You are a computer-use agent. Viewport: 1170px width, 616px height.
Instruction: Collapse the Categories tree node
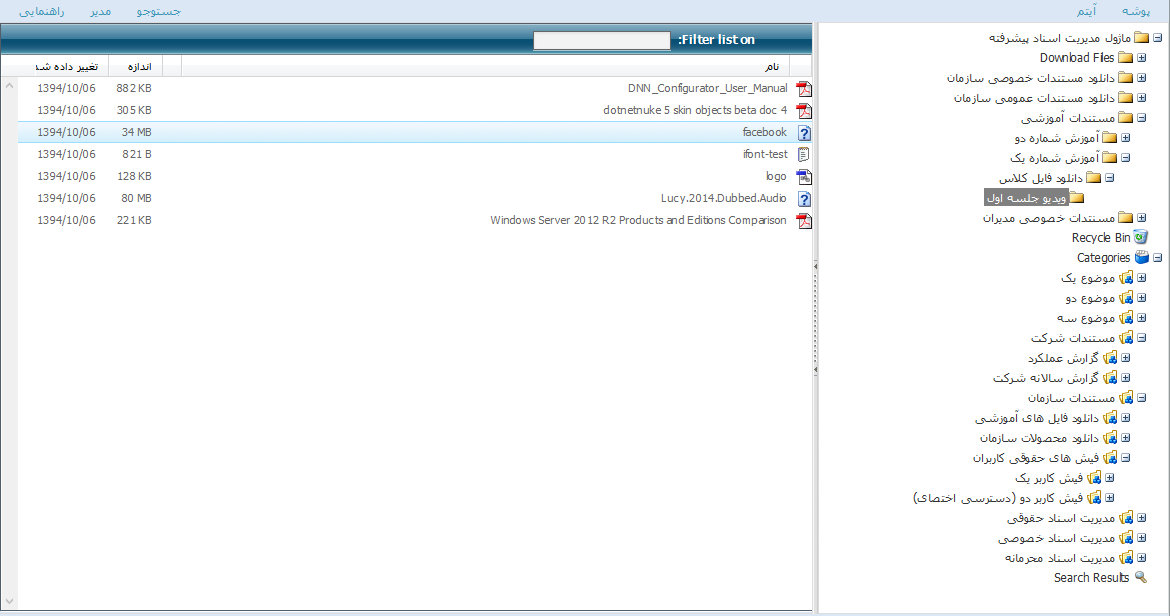click(x=1157, y=258)
